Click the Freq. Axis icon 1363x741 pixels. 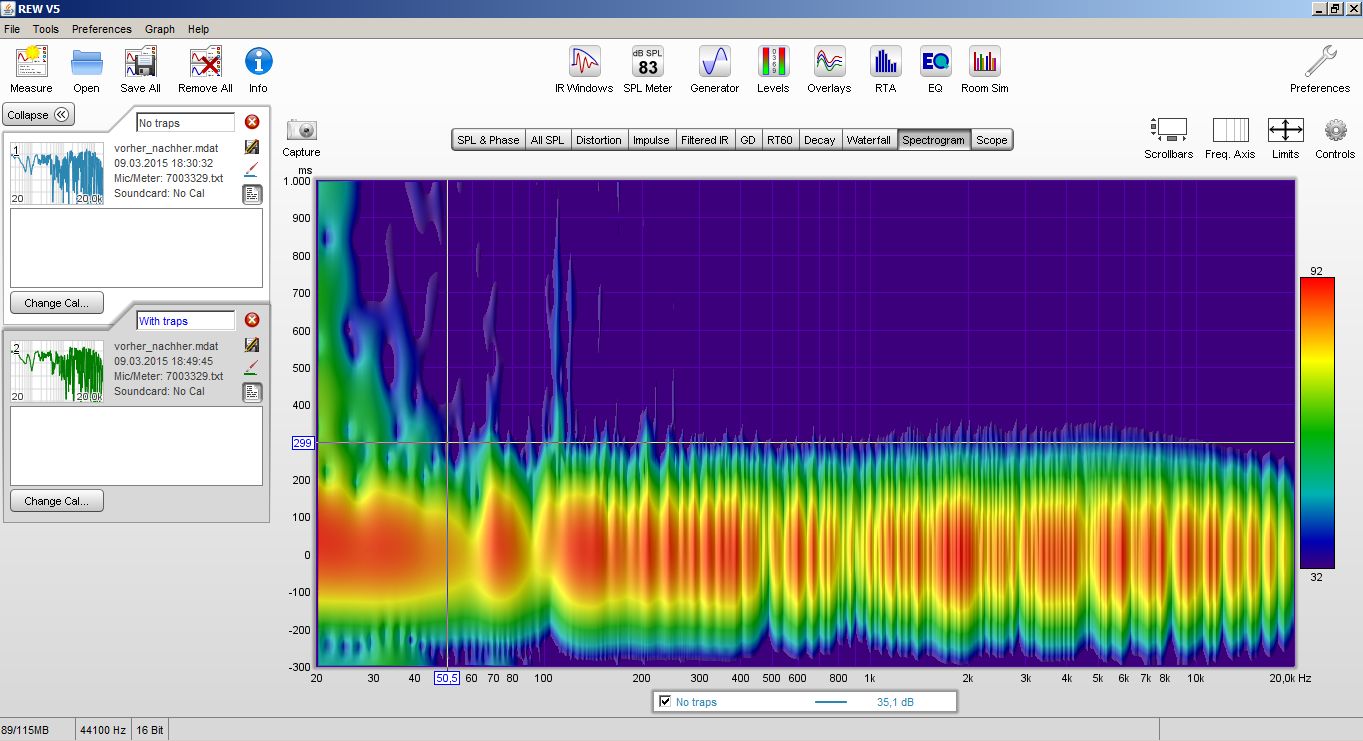tap(1230, 130)
